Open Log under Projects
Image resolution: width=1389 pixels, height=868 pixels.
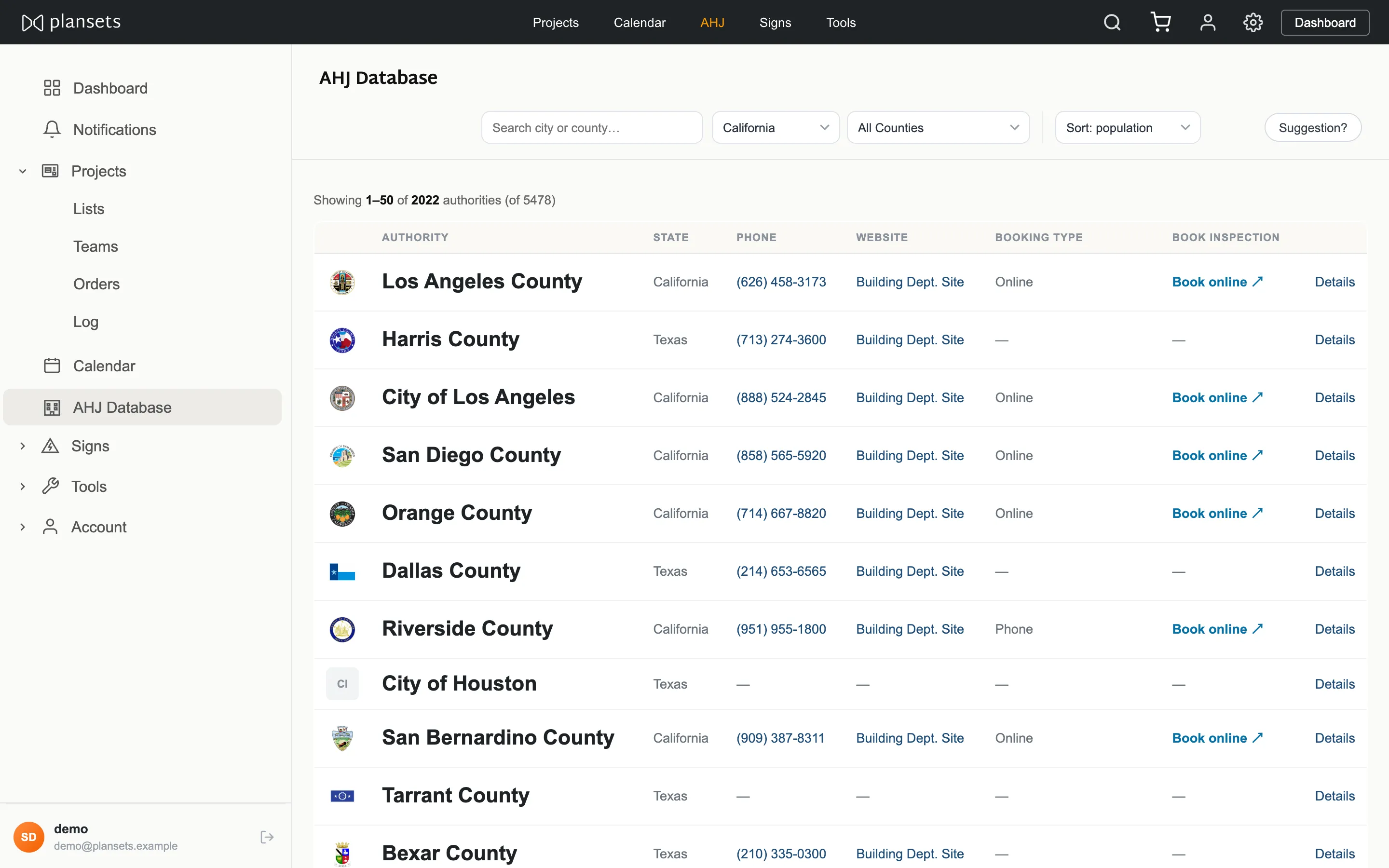point(85,322)
